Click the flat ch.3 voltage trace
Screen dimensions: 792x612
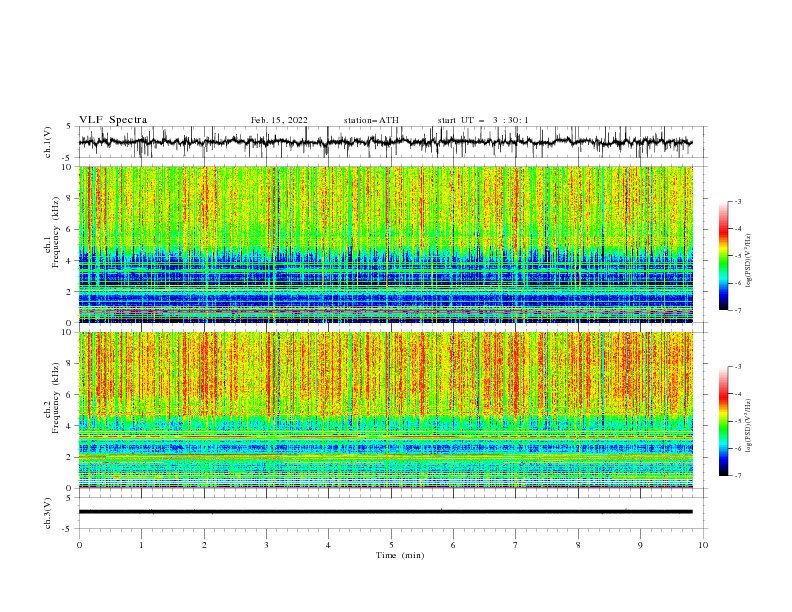(385, 512)
